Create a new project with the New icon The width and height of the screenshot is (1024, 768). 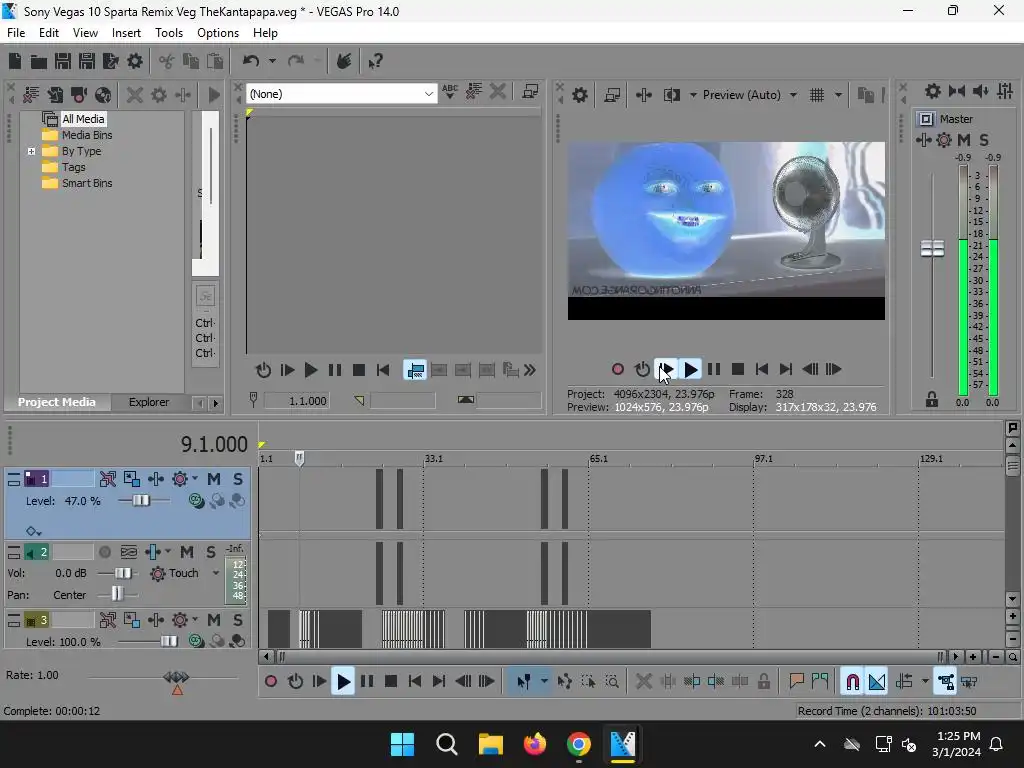(x=15, y=61)
